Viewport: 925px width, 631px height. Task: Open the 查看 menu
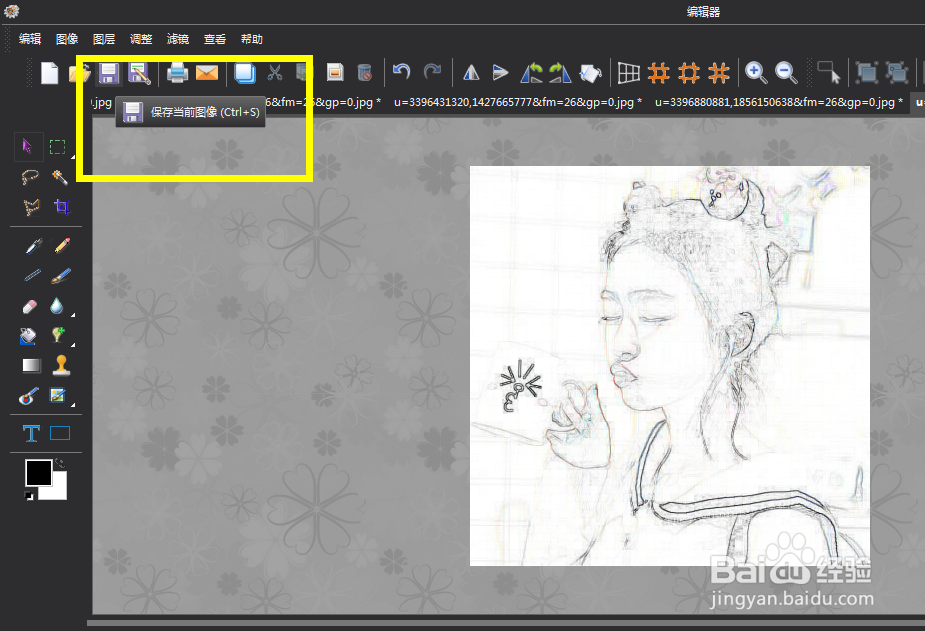pyautogui.click(x=215, y=39)
